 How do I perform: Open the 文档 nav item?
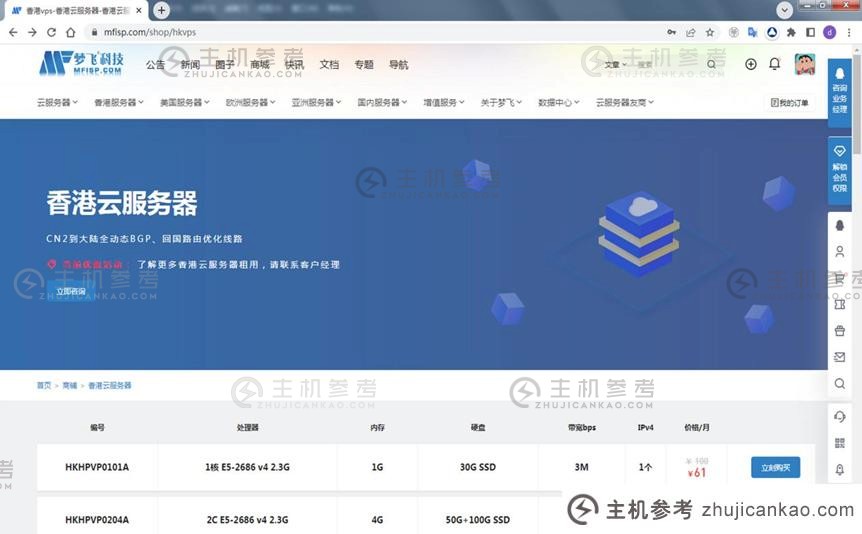329,65
